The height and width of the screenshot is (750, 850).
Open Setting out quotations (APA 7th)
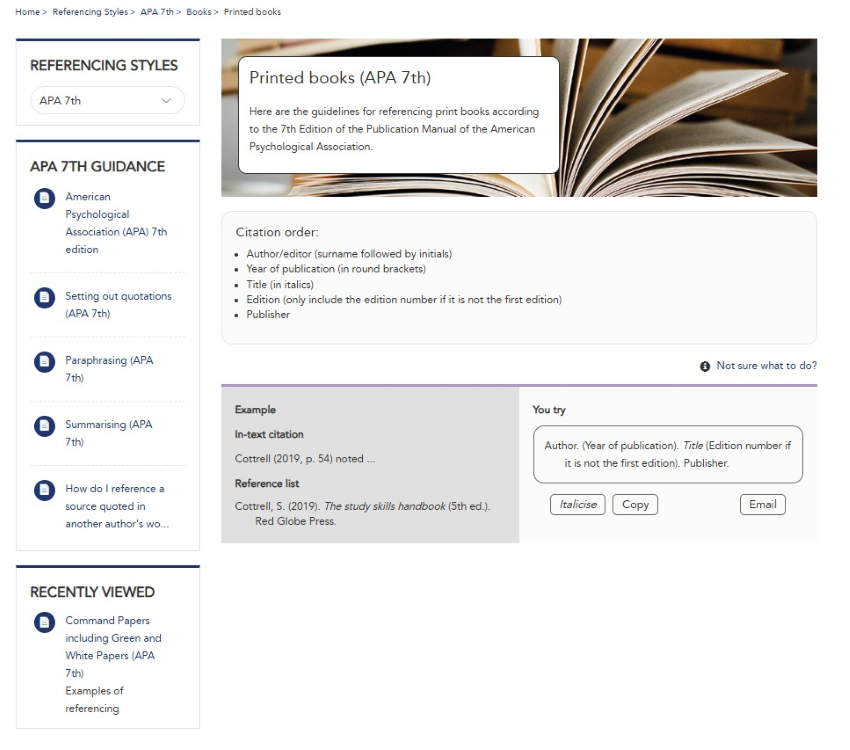pyautogui.click(x=118, y=305)
